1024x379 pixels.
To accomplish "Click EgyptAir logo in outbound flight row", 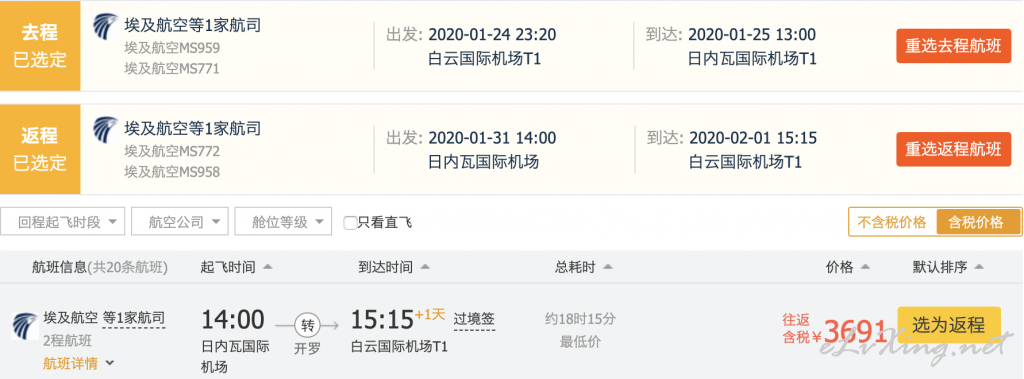I will tap(105, 26).
